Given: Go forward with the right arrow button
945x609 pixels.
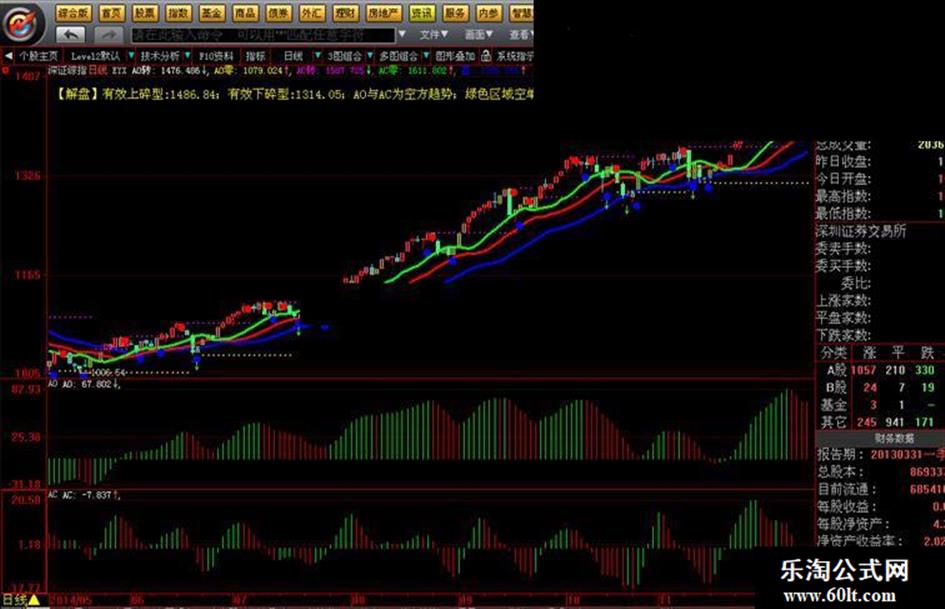Looking at the screenshot, I should 108,34.
